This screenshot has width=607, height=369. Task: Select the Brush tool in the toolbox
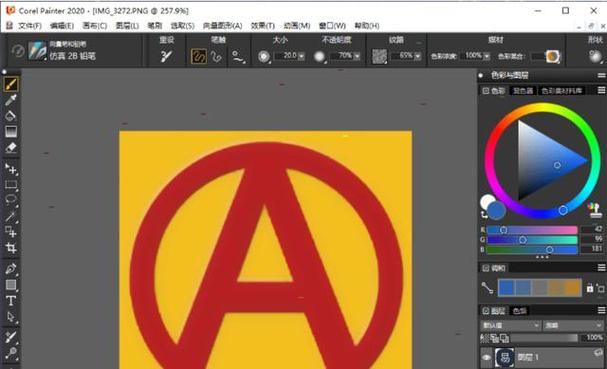click(x=11, y=84)
